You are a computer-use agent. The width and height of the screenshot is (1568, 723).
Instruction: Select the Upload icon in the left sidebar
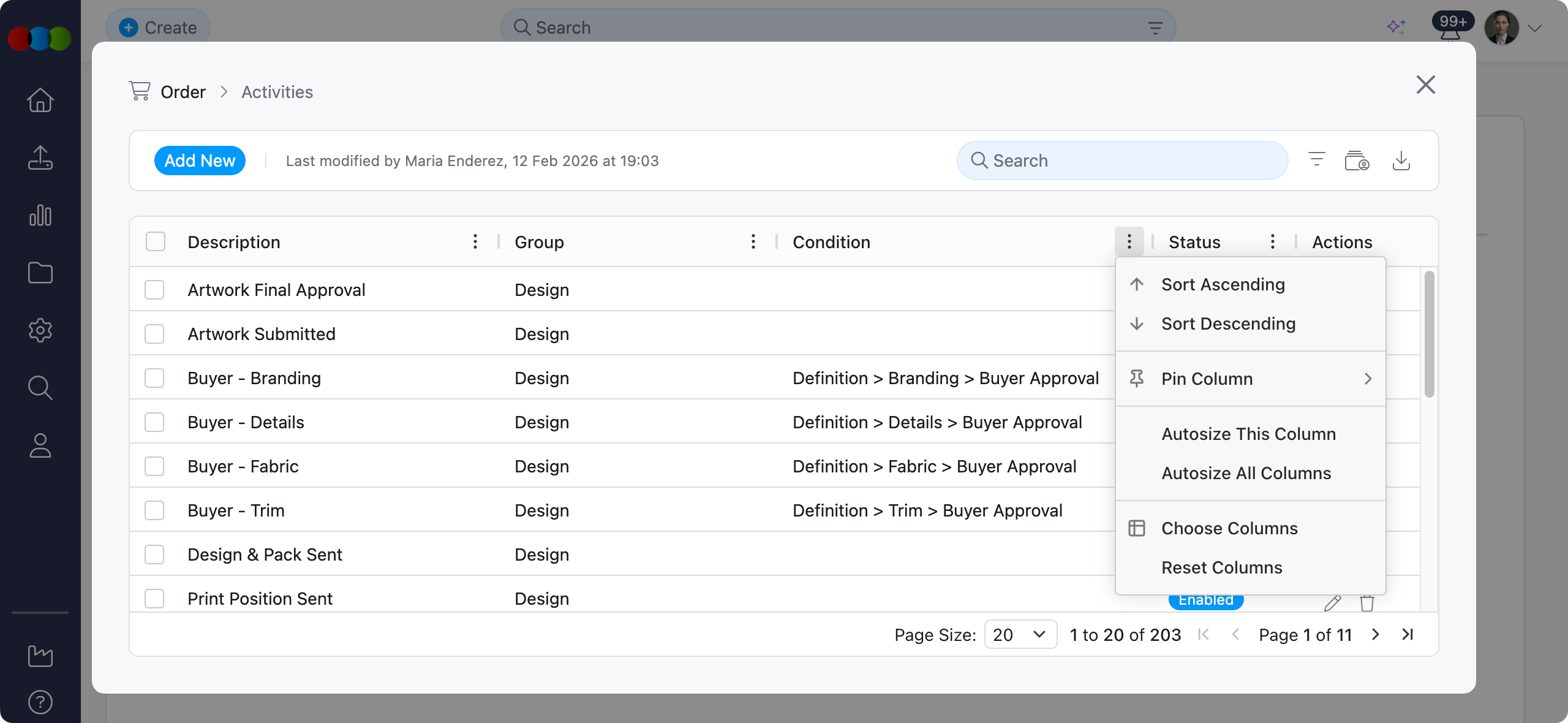coord(40,158)
